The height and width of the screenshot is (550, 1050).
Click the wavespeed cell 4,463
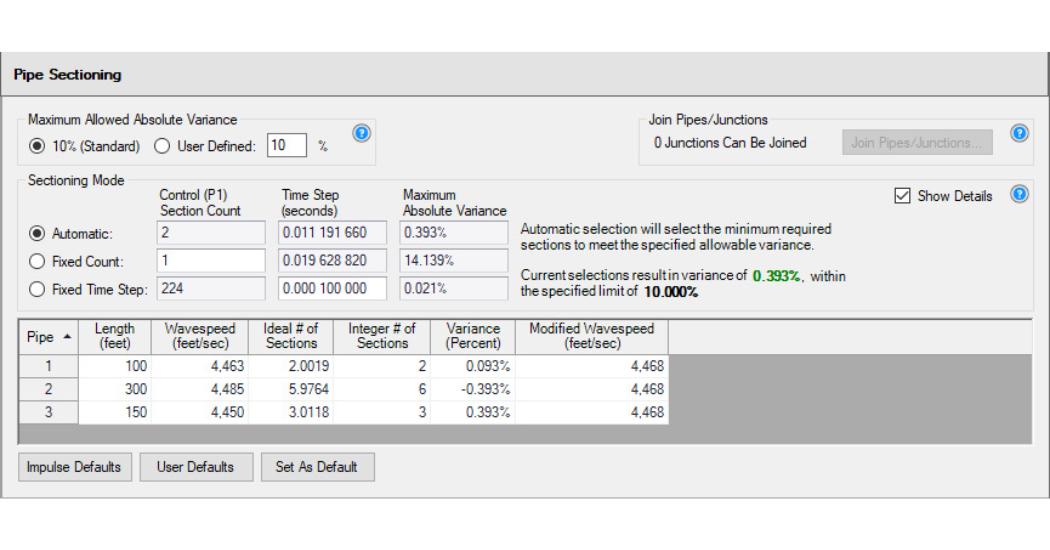pos(200,366)
